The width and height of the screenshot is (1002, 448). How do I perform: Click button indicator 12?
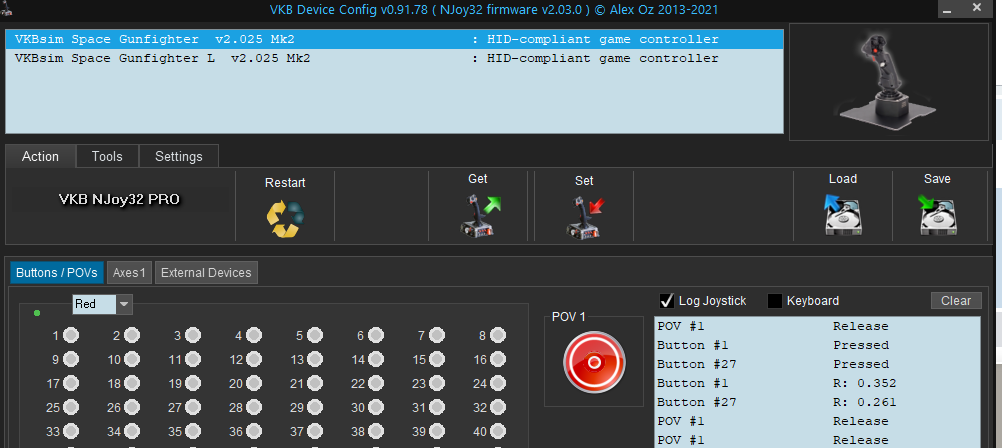point(254,359)
